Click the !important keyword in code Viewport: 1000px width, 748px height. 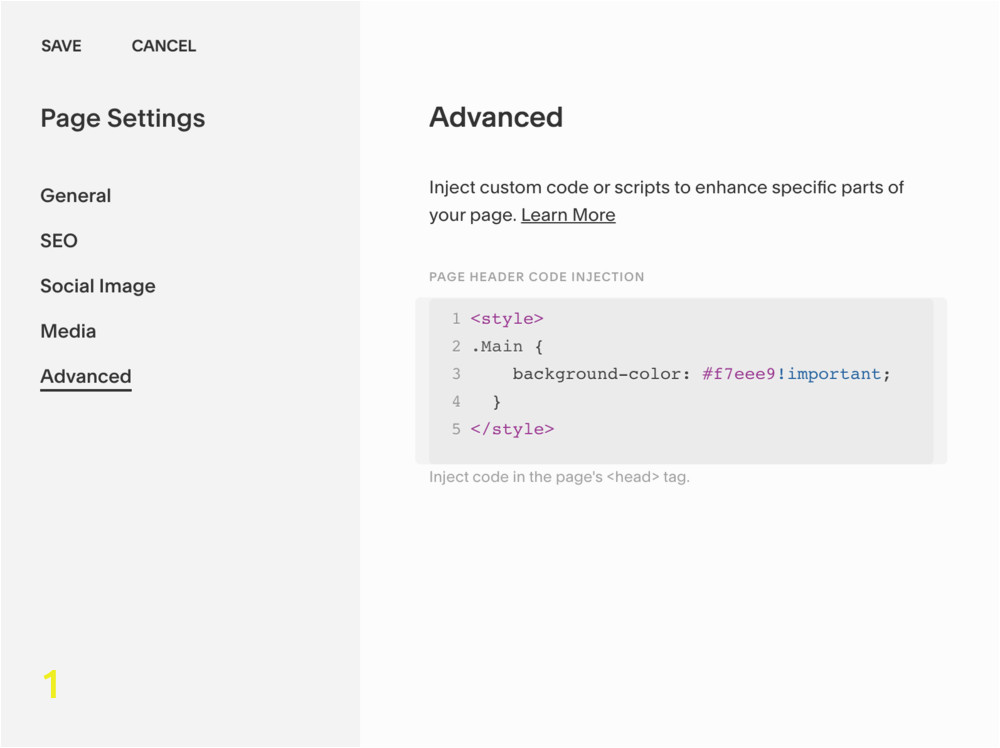pyautogui.click(x=828, y=374)
